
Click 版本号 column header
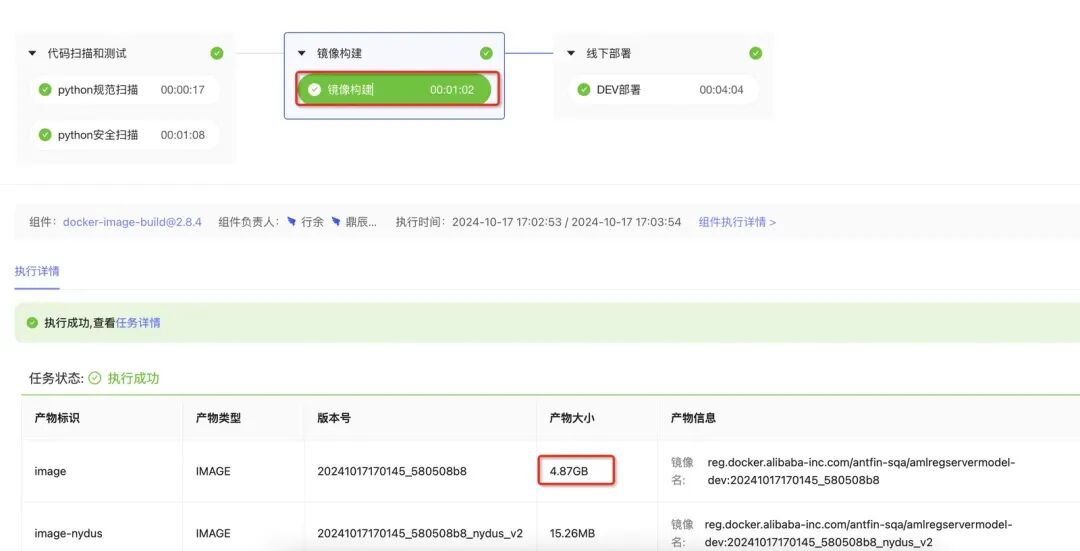click(x=334, y=418)
